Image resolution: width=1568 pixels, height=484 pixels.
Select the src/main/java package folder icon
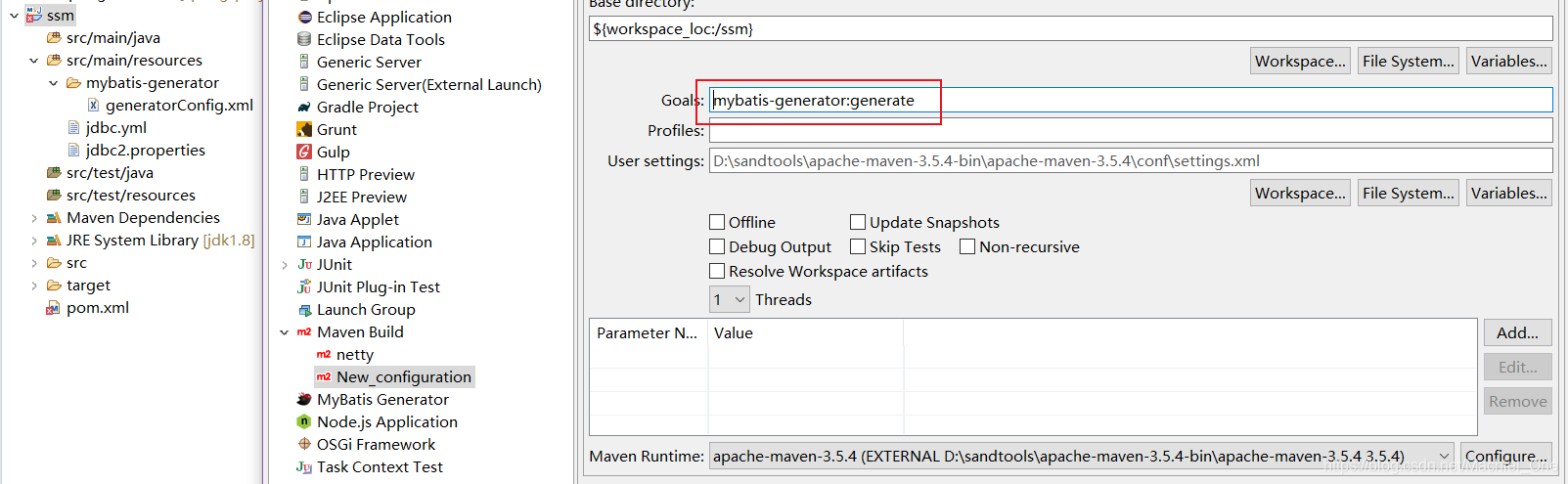(54, 38)
